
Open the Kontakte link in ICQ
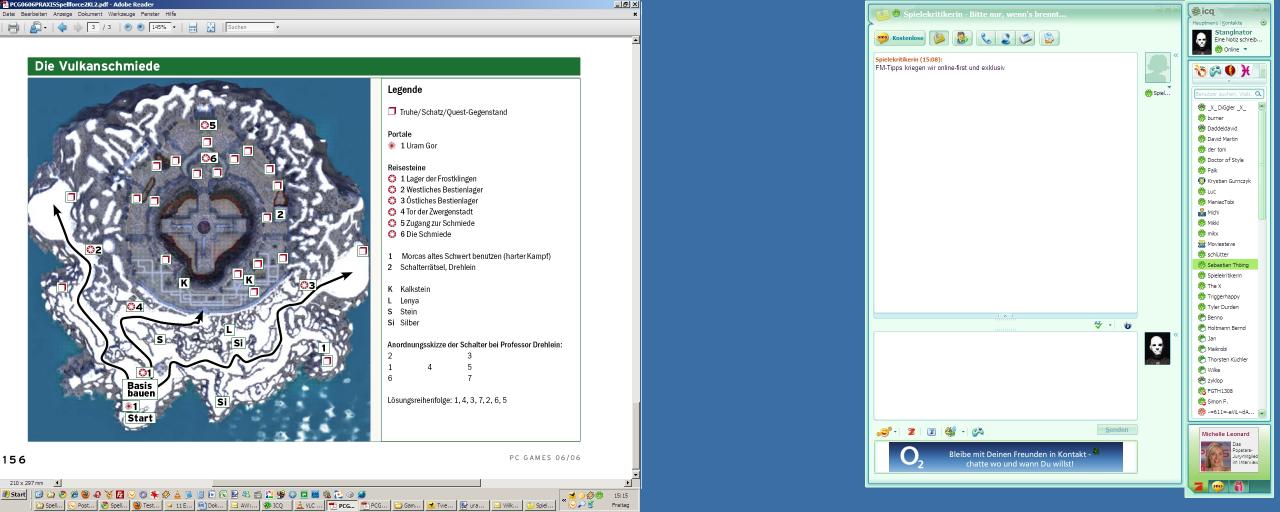1231,22
